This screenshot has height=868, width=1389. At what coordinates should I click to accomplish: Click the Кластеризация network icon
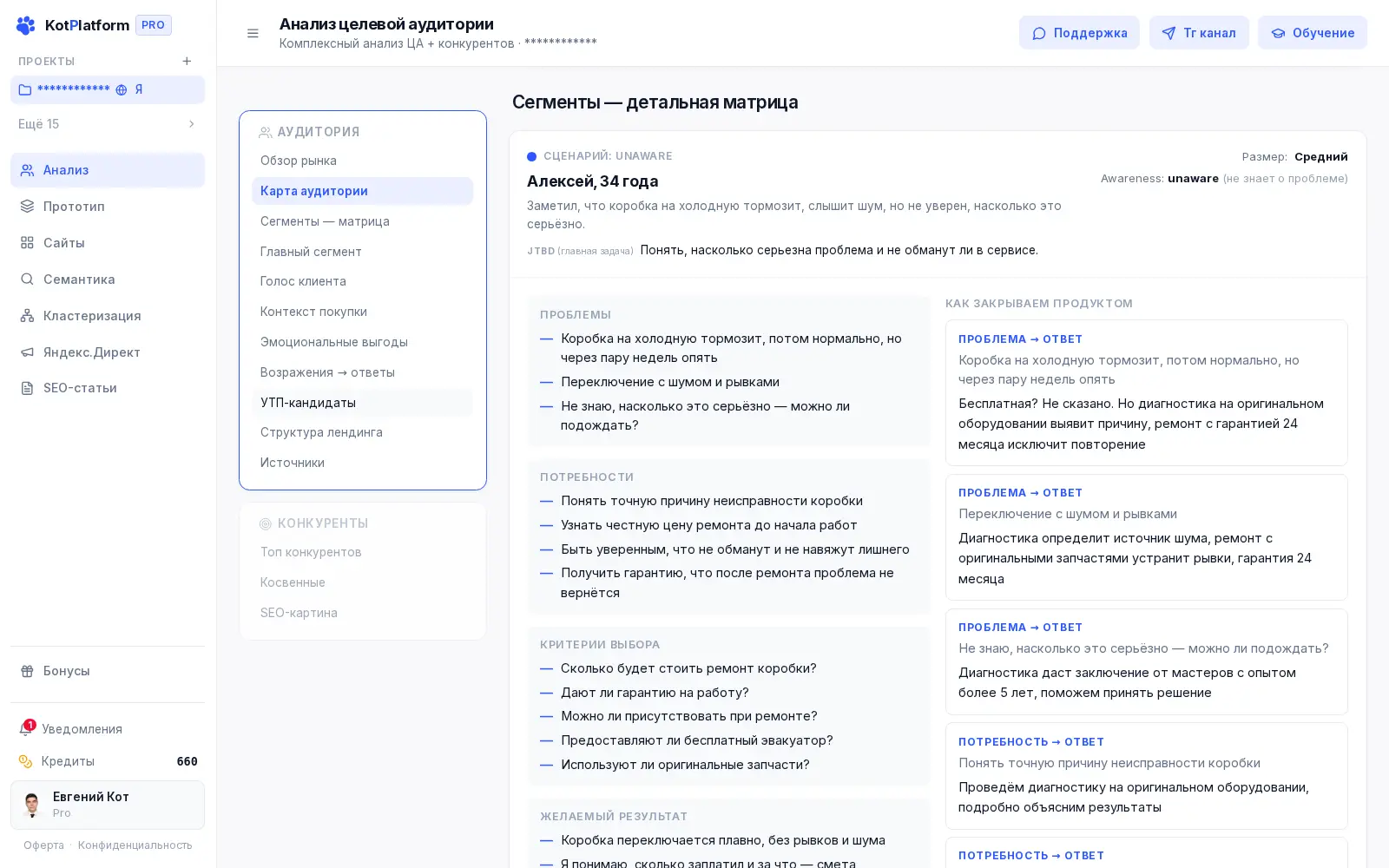(x=27, y=316)
